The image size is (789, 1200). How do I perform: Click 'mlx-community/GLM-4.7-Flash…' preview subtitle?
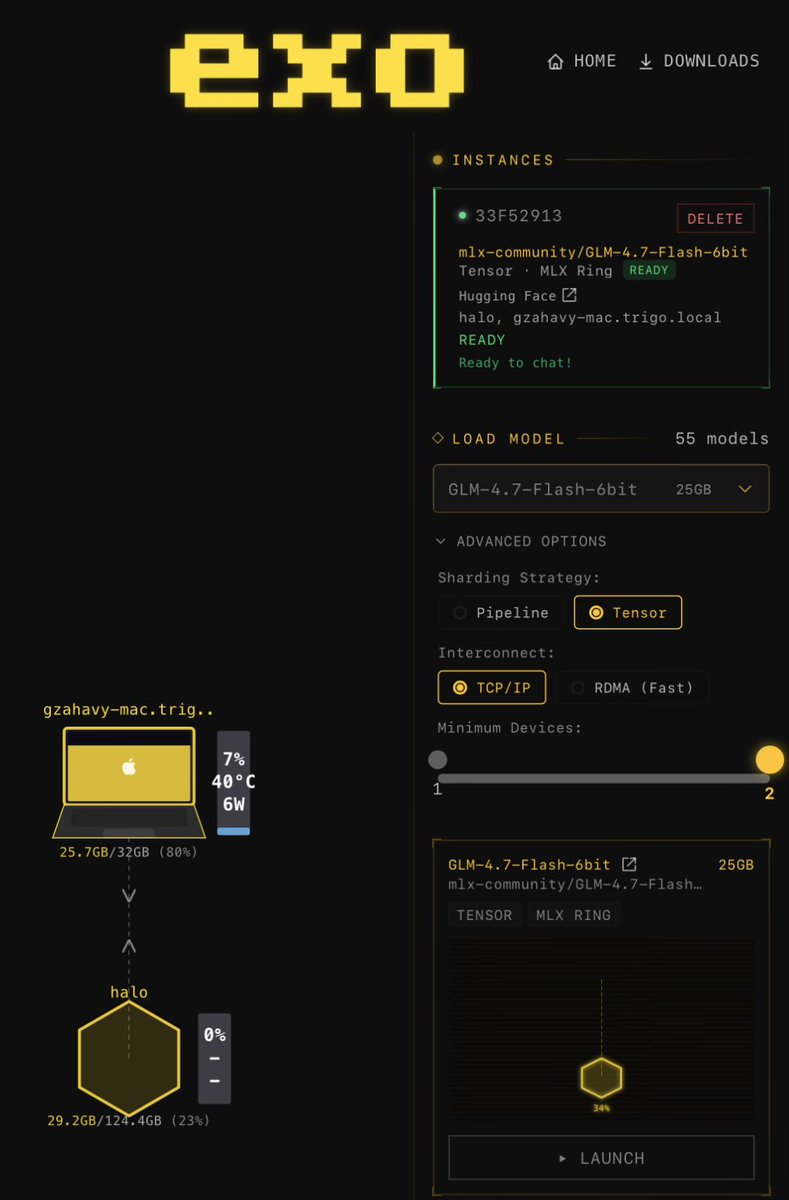pos(575,885)
